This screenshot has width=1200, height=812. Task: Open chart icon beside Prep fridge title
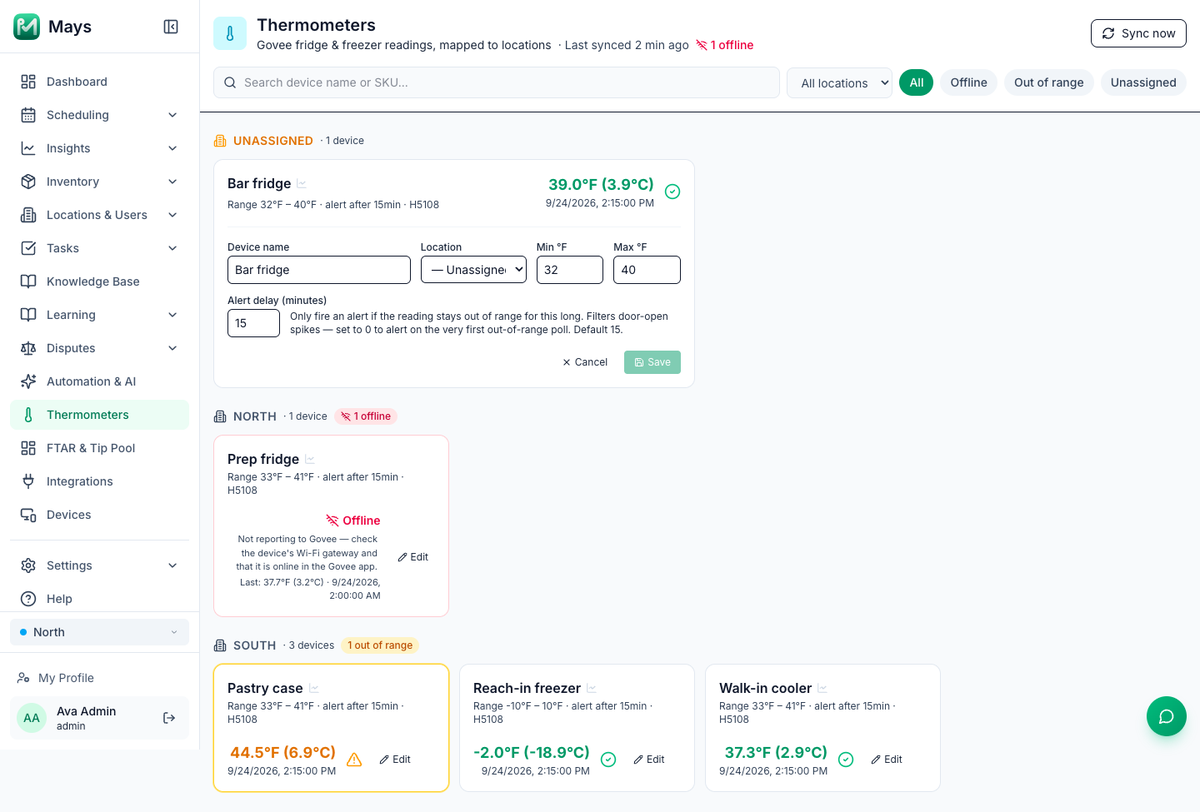(310, 460)
